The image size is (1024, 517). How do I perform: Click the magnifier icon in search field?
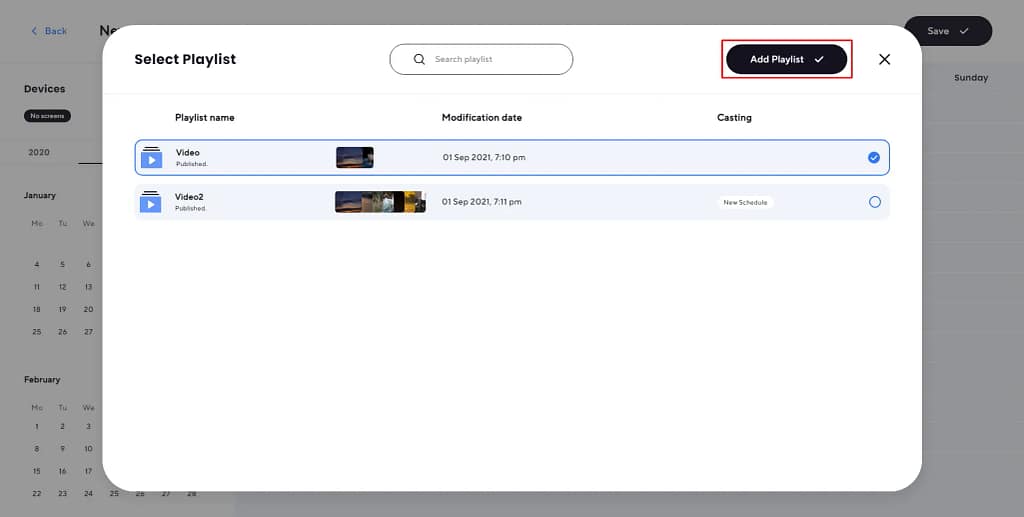(x=420, y=59)
